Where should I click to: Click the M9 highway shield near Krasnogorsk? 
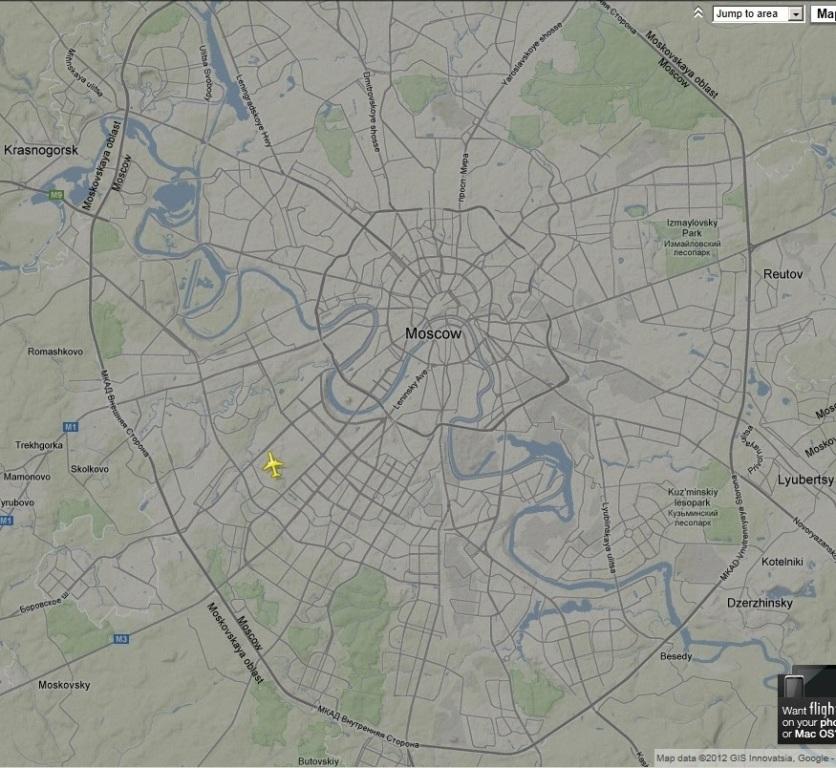[x=57, y=195]
